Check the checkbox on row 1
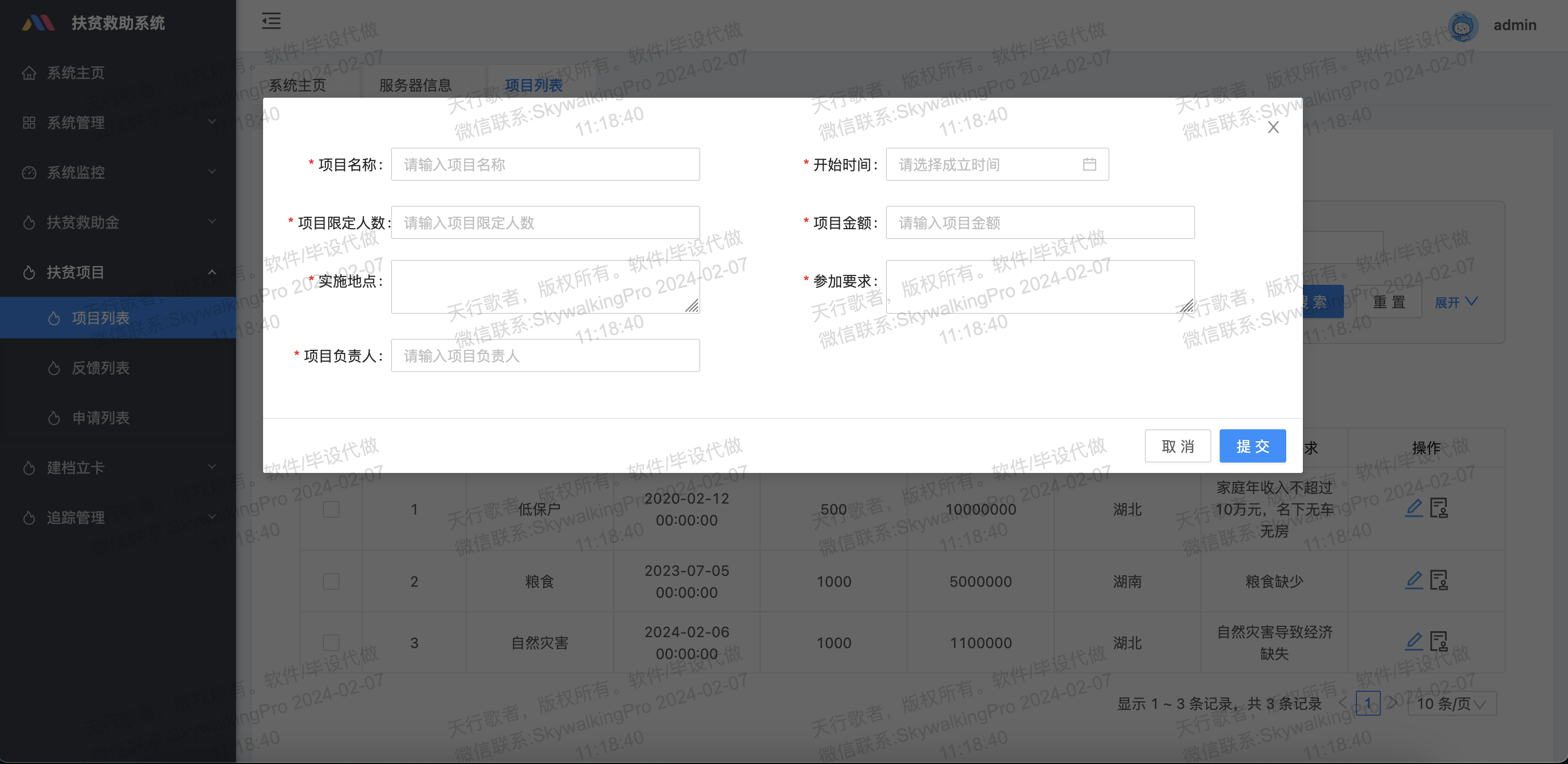 point(331,510)
